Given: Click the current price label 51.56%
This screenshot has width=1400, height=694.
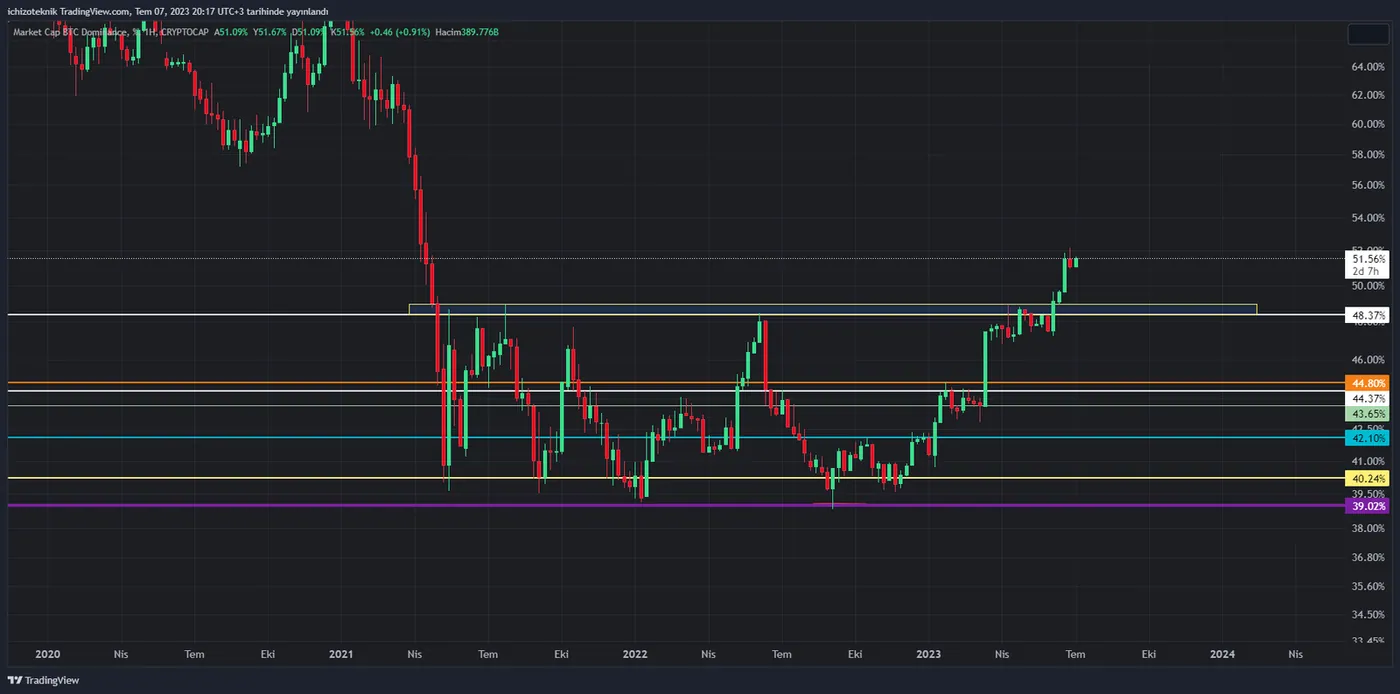Looking at the screenshot, I should 1369,258.
